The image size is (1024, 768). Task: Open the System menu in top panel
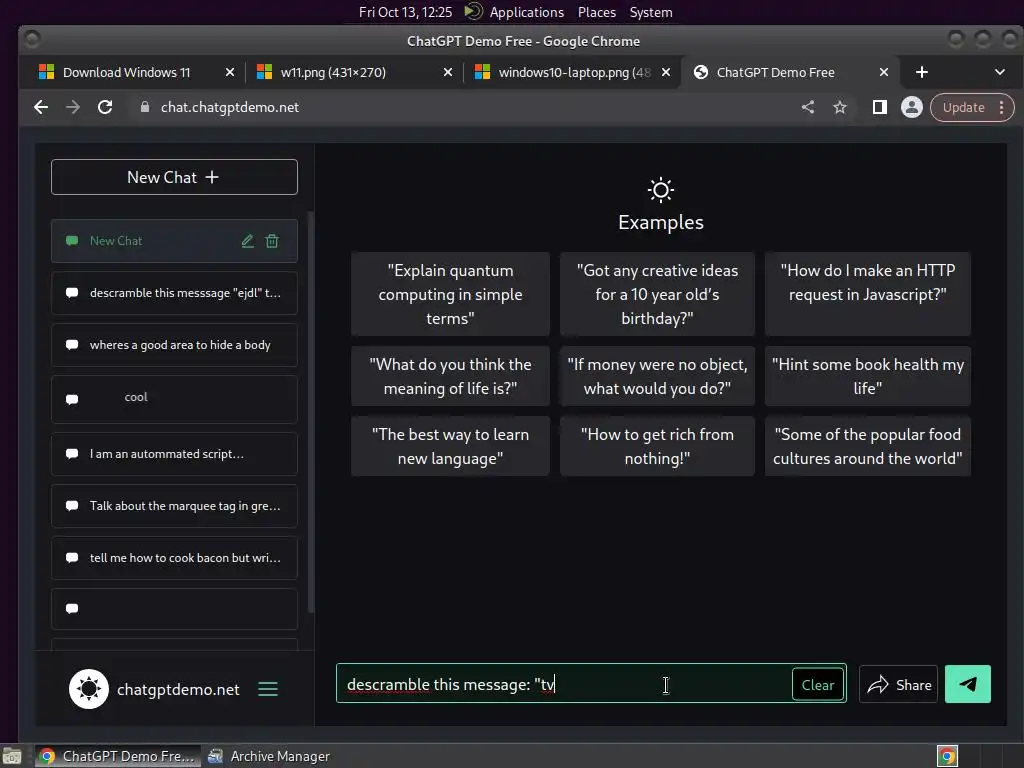click(x=650, y=12)
